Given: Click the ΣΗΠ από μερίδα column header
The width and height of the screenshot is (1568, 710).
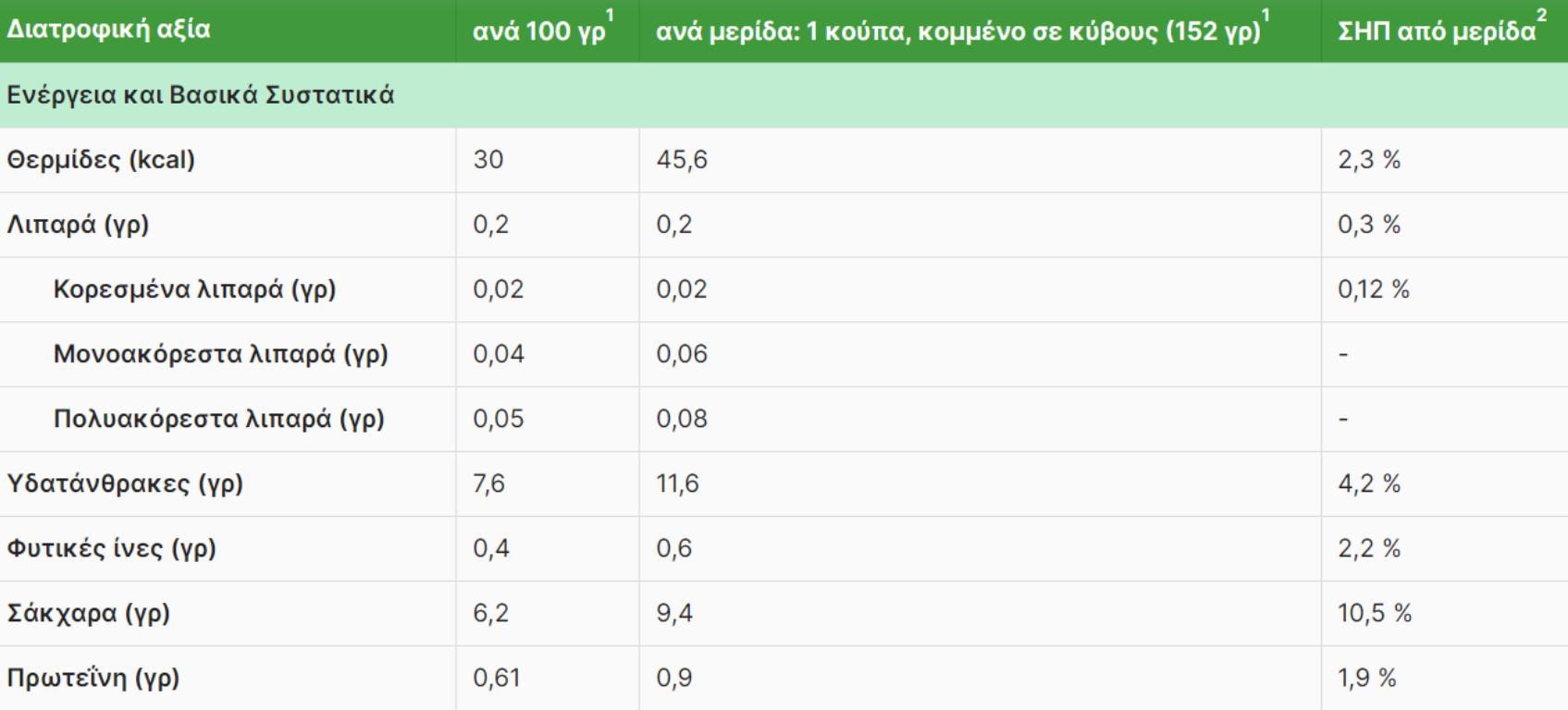Looking at the screenshot, I should (1436, 31).
